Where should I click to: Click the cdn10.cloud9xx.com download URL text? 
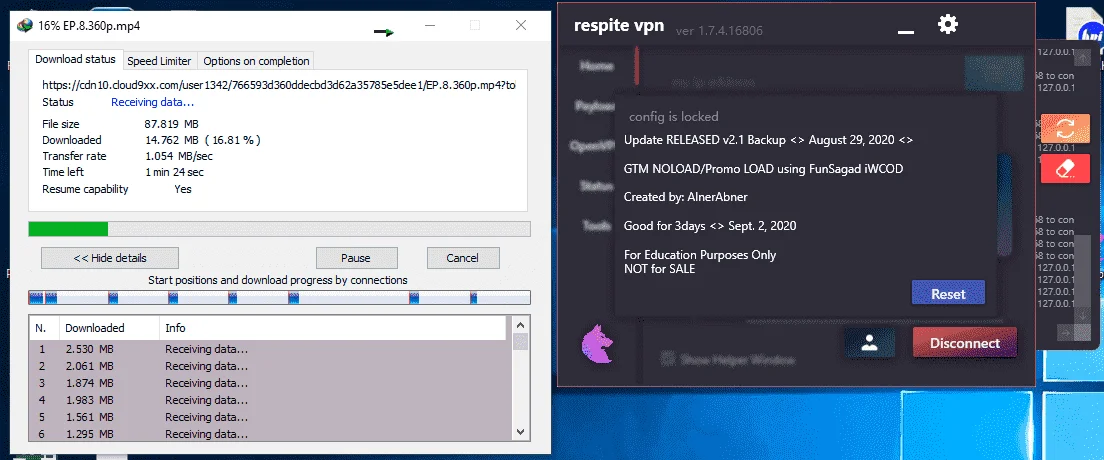coord(279,85)
